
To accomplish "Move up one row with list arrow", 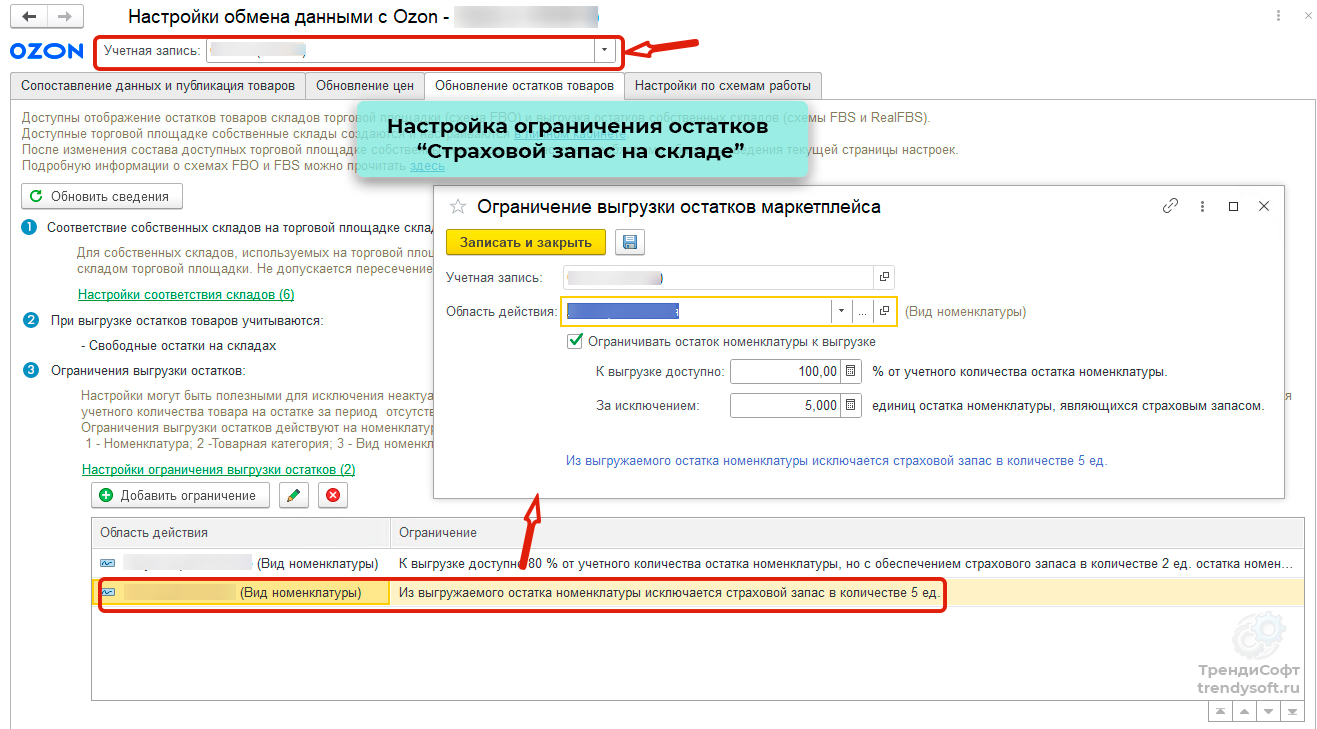I will [1245, 711].
